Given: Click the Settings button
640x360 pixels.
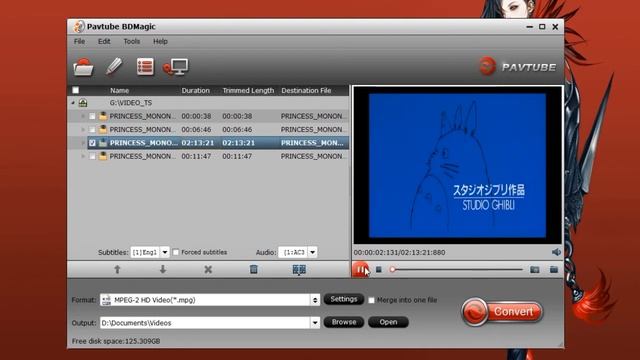Looking at the screenshot, I should [x=344, y=299].
